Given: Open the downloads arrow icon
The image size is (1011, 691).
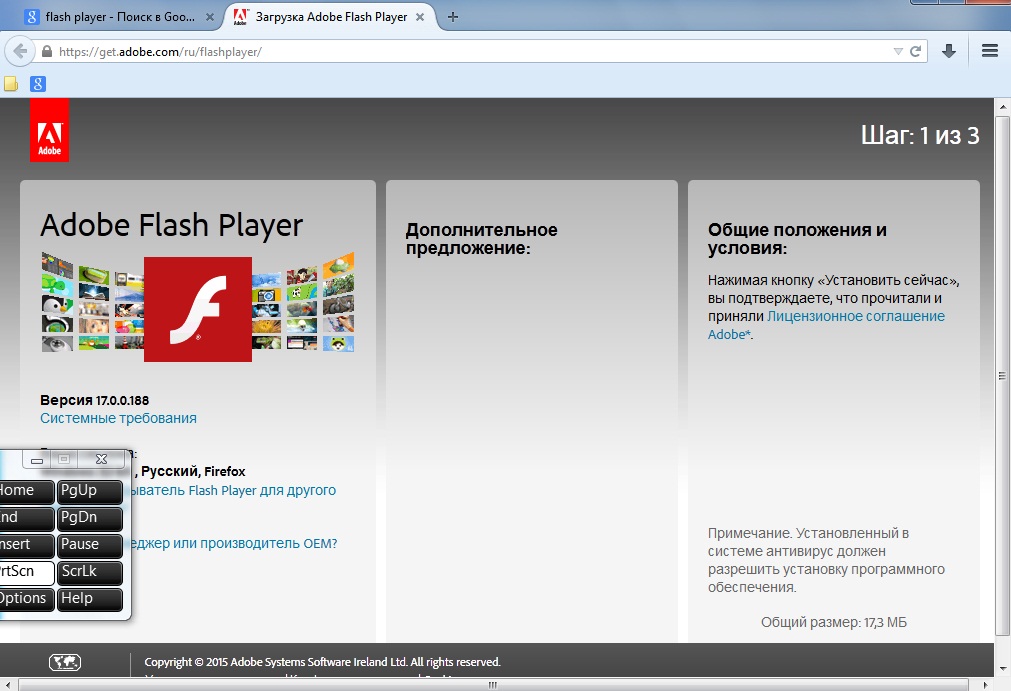Looking at the screenshot, I should (948, 52).
